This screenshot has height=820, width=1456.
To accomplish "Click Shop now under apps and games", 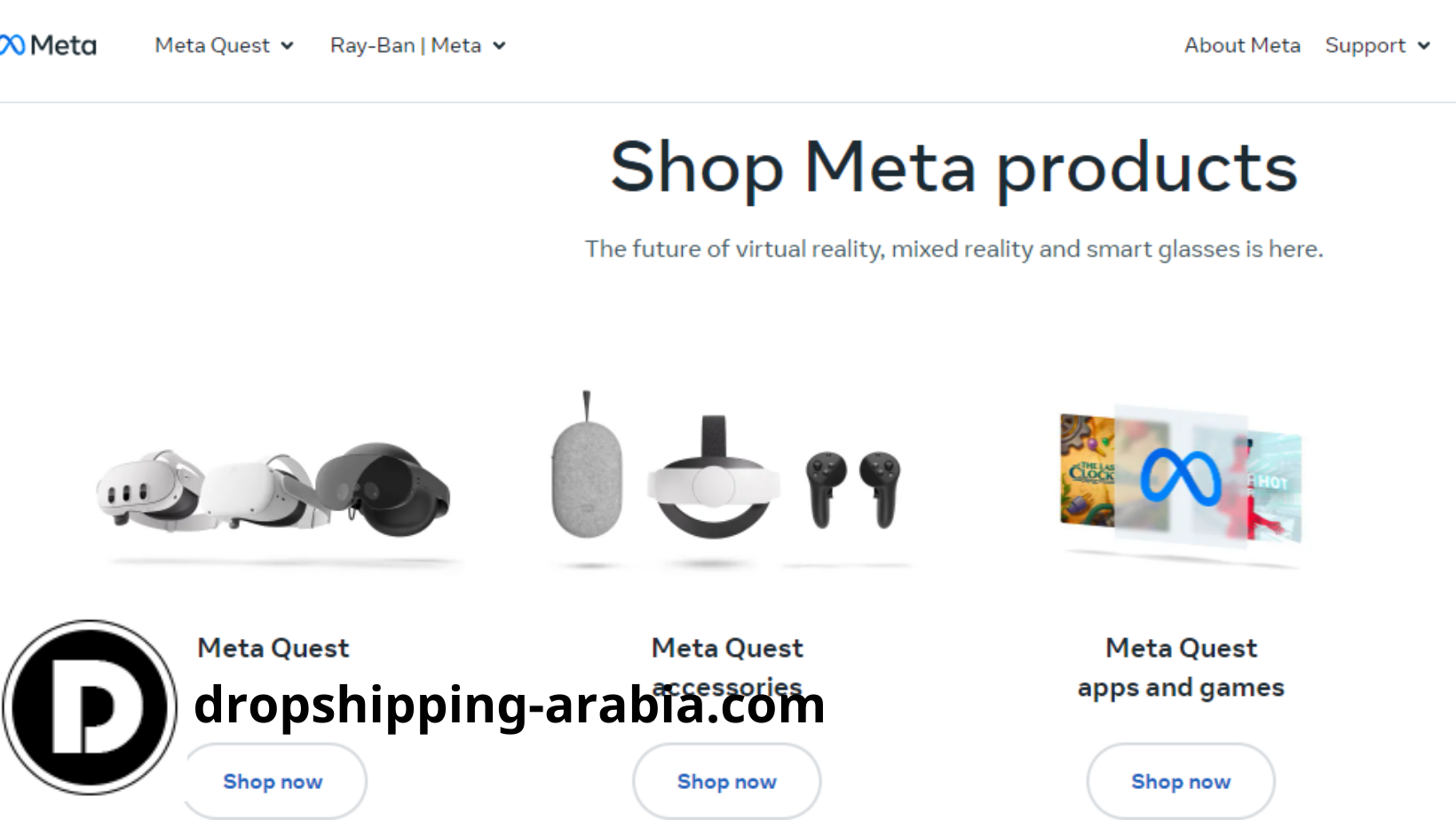I will (1181, 782).
